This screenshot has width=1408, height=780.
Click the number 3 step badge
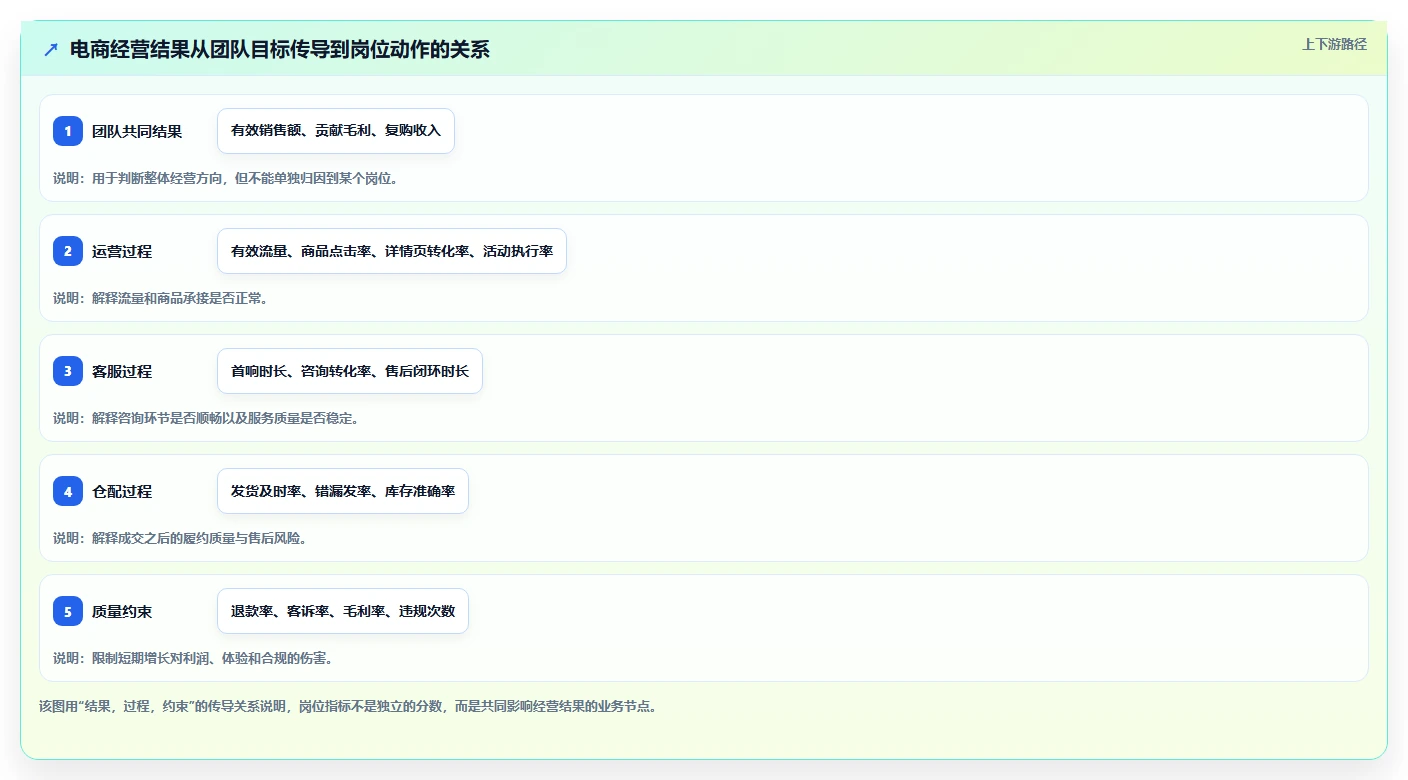68,371
